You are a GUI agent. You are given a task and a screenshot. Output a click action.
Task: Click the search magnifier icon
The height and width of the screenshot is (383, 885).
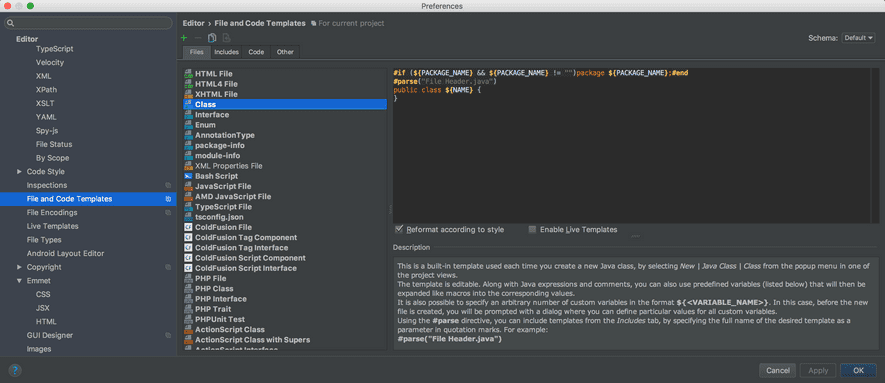click(x=11, y=23)
